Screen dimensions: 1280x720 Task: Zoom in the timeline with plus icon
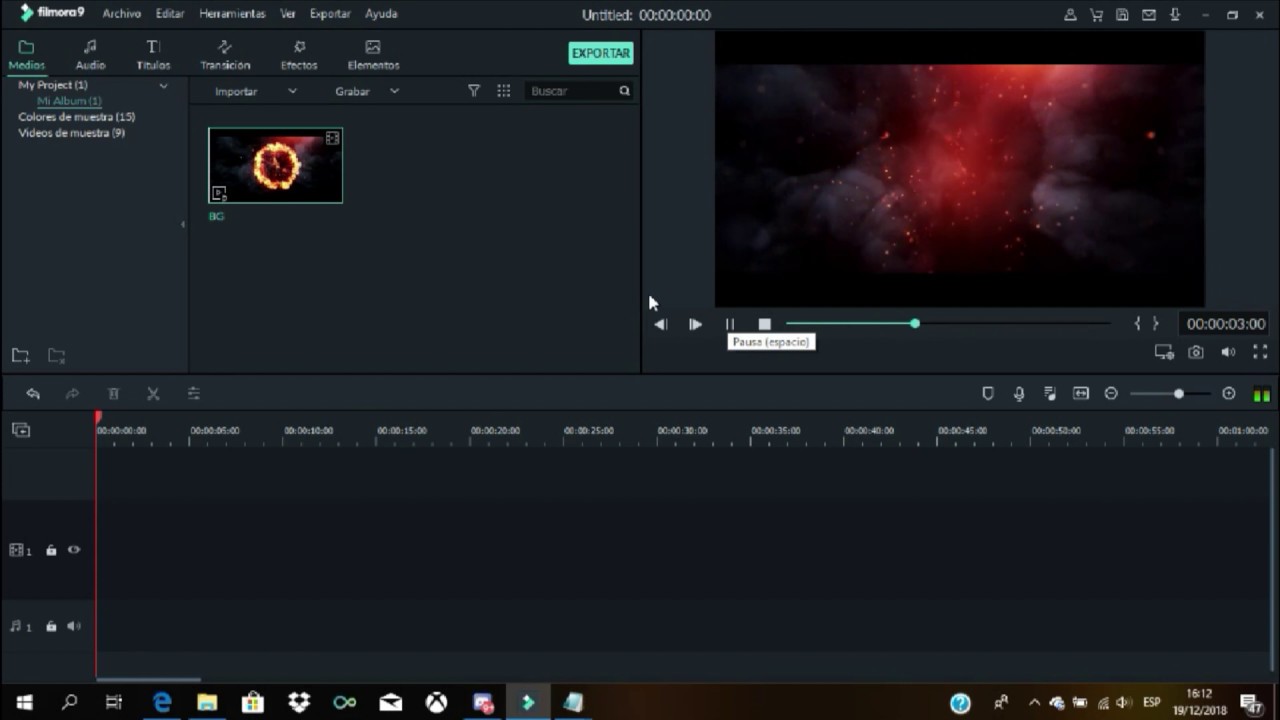point(1229,394)
